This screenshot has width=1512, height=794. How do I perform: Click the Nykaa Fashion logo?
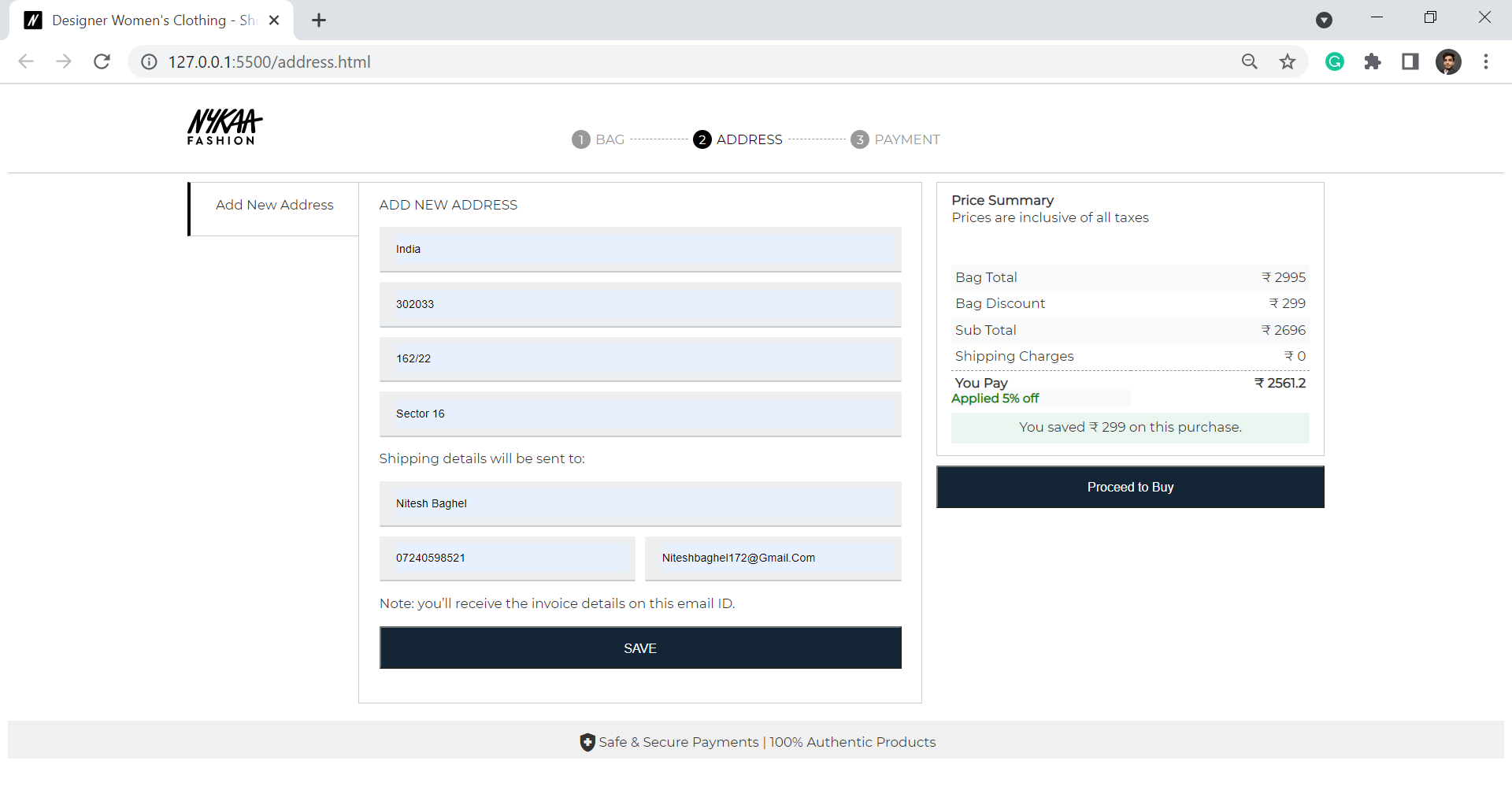coord(224,128)
